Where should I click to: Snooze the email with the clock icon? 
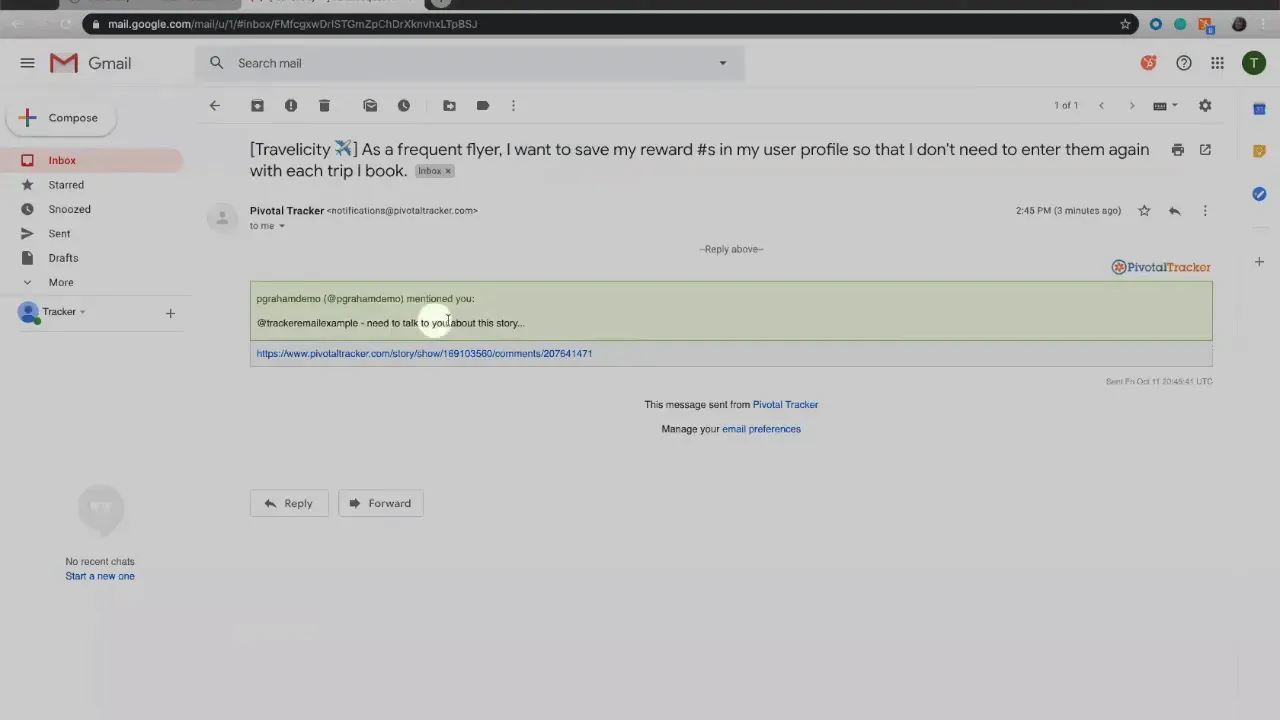tap(404, 105)
